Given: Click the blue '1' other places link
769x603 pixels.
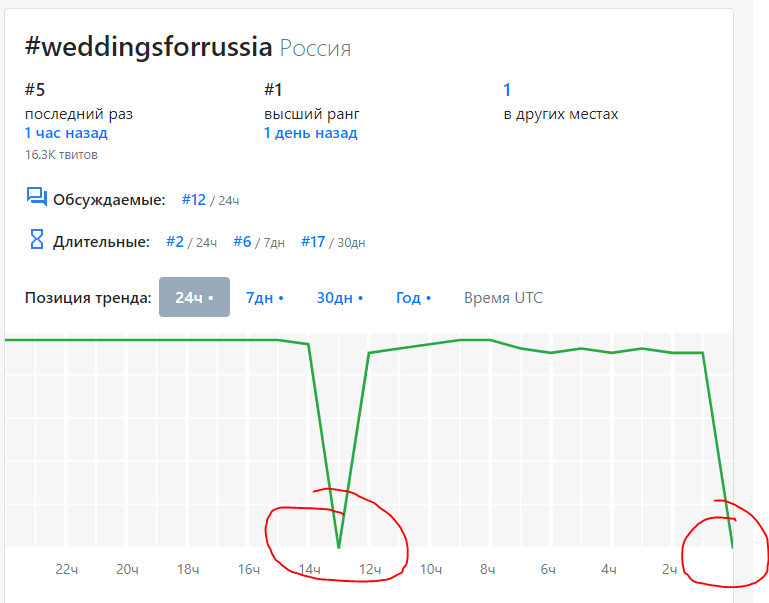Looking at the screenshot, I should pyautogui.click(x=507, y=90).
